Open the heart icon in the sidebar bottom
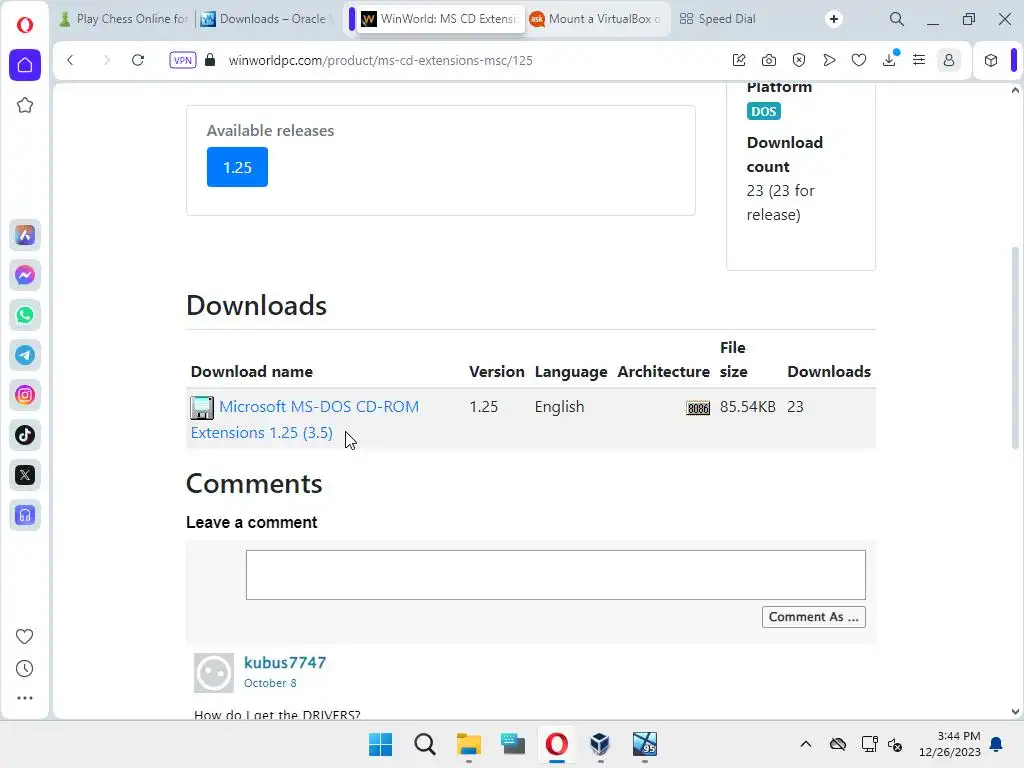Viewport: 1024px width, 768px height. tap(24, 636)
